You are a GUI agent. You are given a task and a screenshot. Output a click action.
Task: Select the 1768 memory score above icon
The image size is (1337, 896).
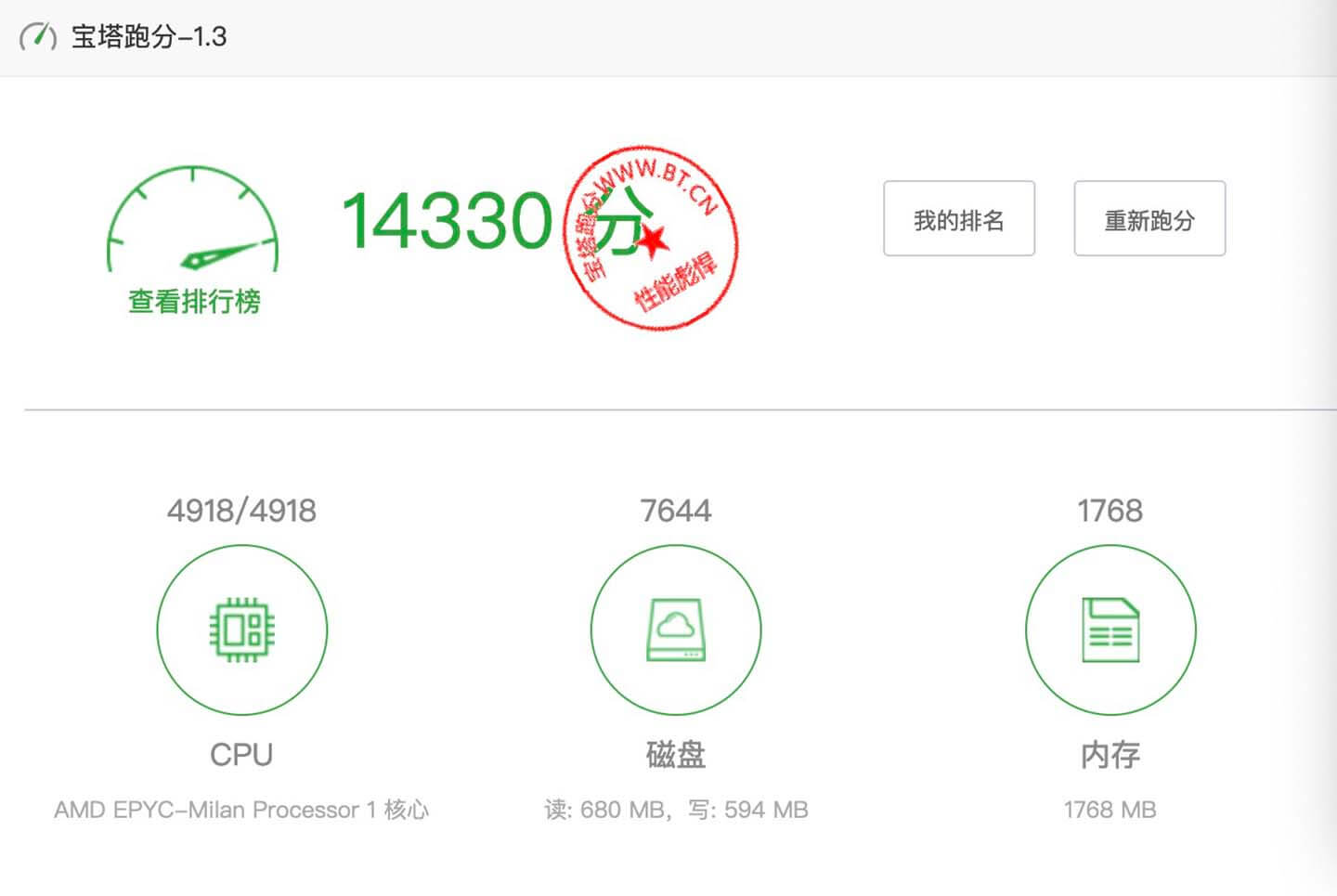pyautogui.click(x=1110, y=510)
